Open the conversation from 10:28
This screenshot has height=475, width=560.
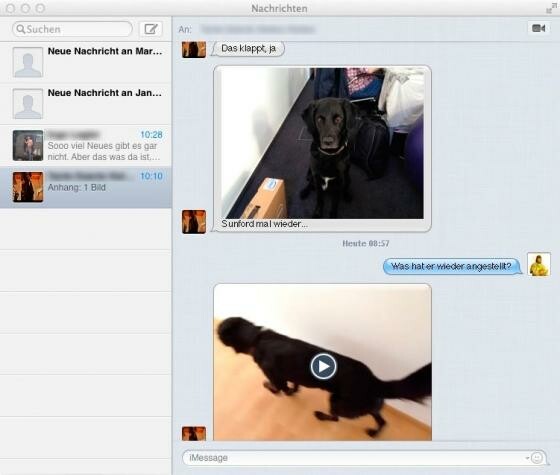(86, 145)
